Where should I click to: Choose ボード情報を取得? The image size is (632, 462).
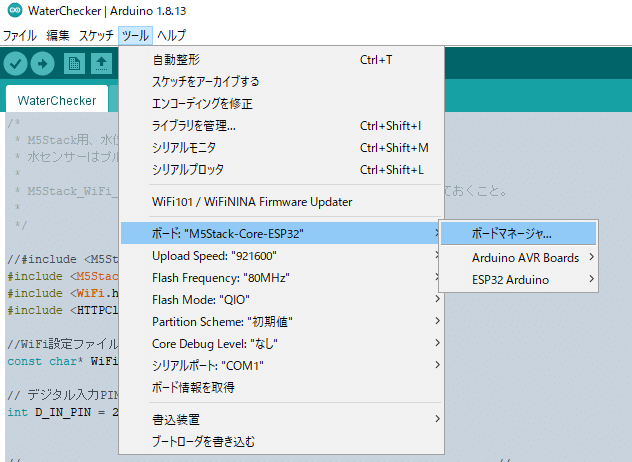point(281,387)
